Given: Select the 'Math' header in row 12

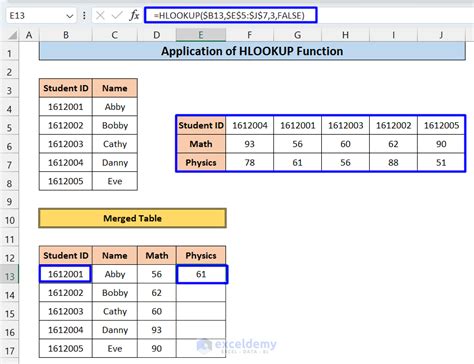Looking at the screenshot, I should 157,256.
